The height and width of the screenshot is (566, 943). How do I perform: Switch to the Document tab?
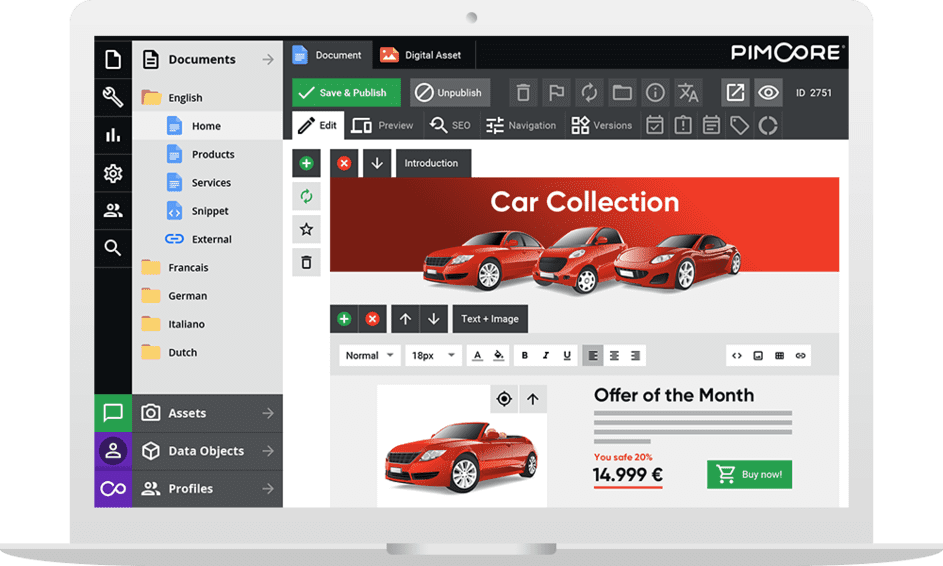(328, 55)
